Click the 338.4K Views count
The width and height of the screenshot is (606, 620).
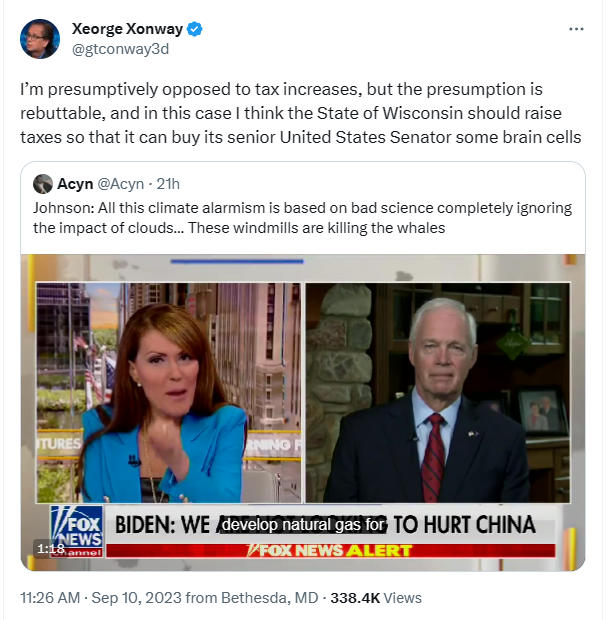[376, 598]
